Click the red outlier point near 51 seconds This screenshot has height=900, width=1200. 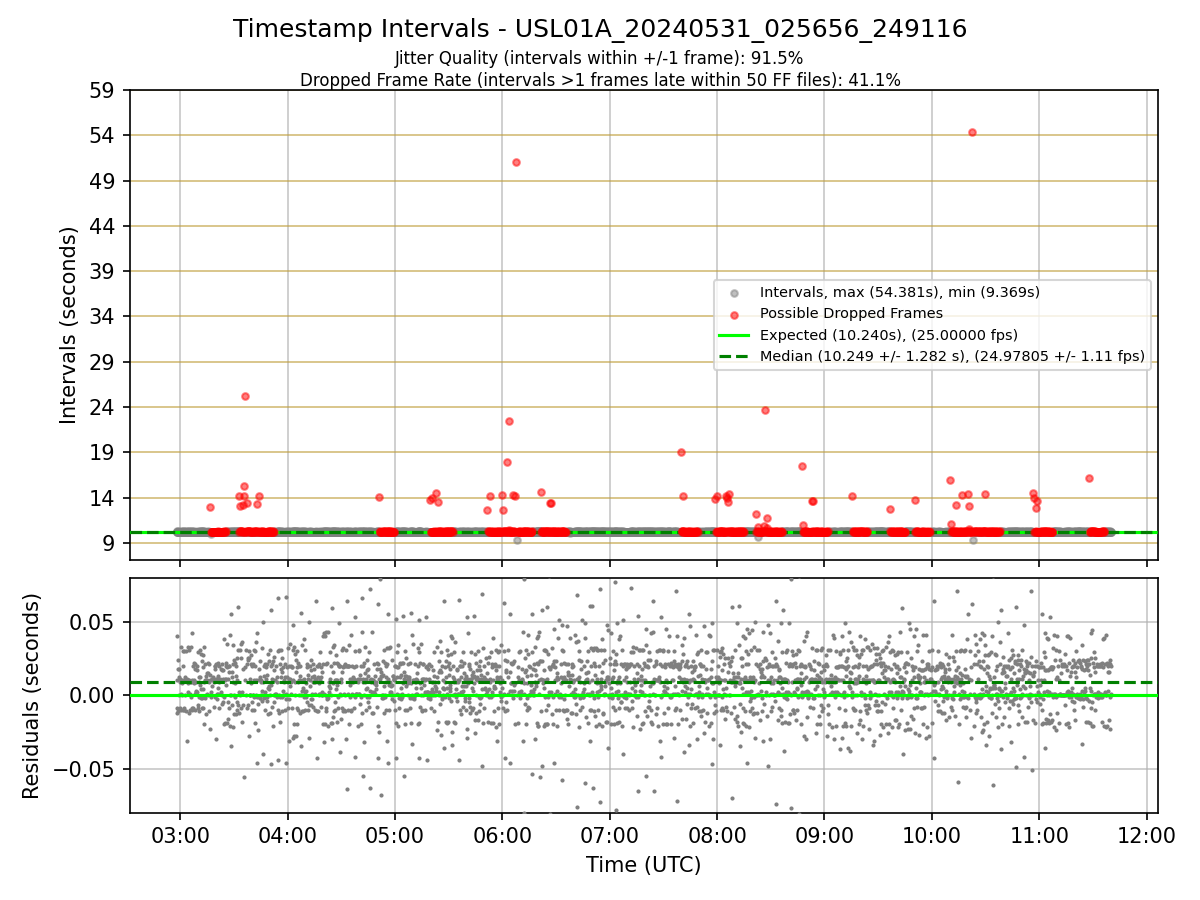[516, 162]
